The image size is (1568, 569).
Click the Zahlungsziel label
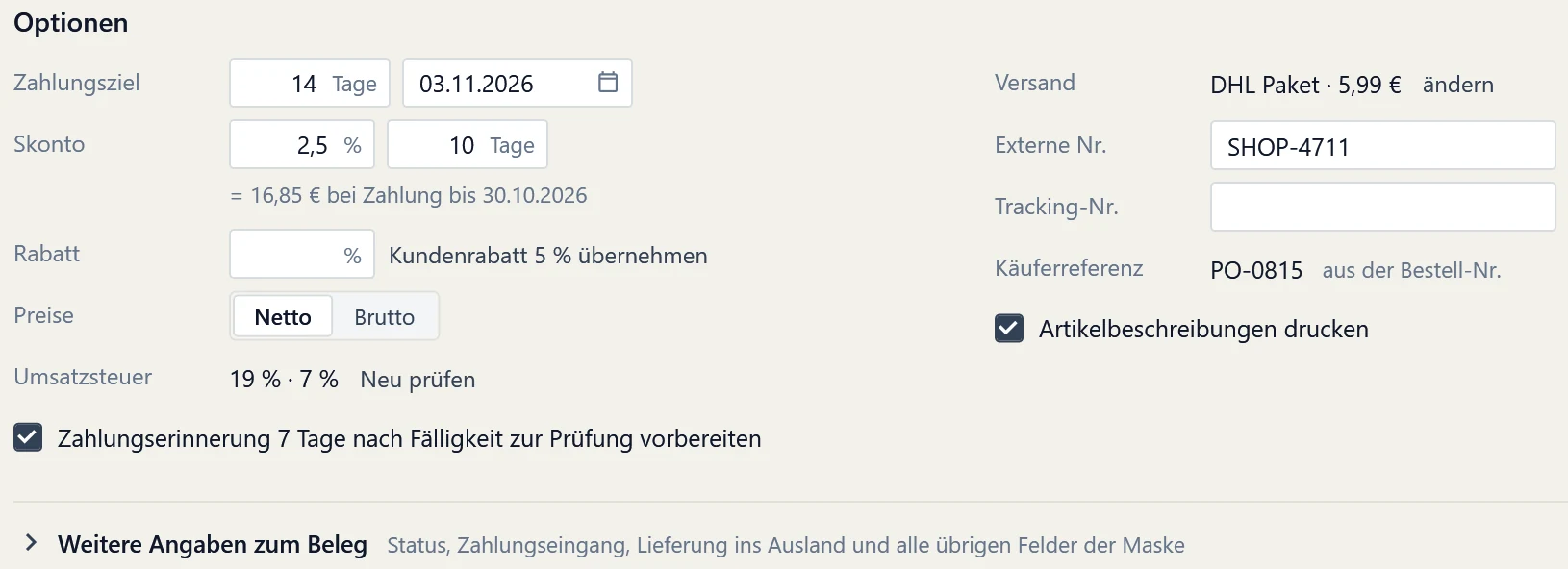(77, 83)
